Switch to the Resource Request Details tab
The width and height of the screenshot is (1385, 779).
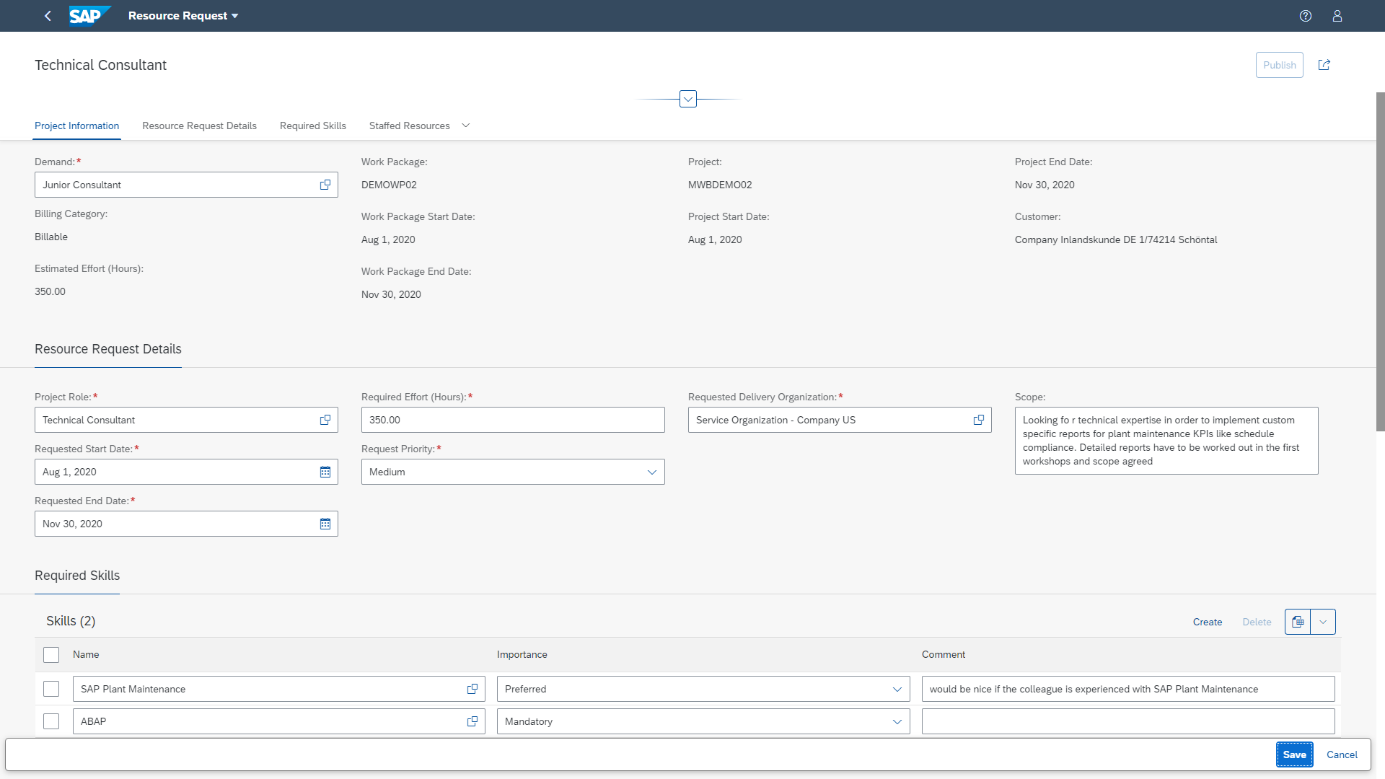point(199,126)
